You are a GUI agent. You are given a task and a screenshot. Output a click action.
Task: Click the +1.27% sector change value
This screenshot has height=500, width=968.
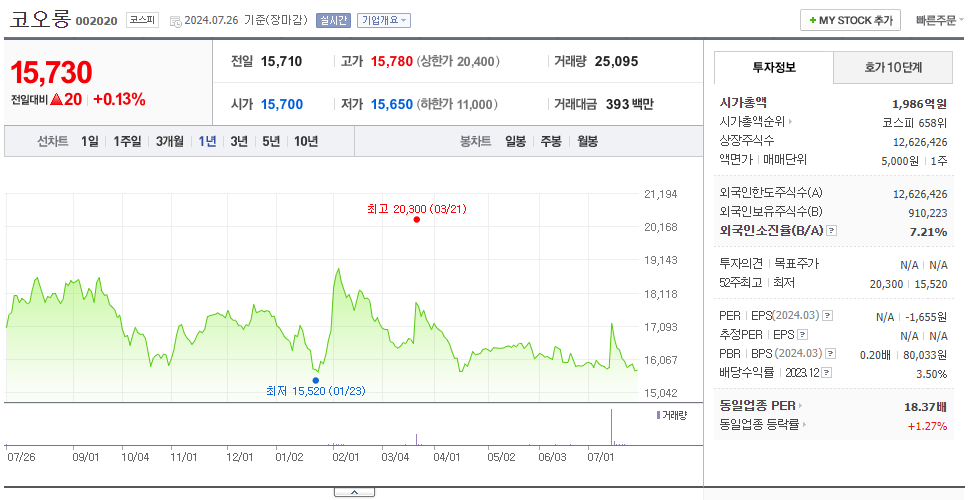pyautogui.click(x=927, y=426)
